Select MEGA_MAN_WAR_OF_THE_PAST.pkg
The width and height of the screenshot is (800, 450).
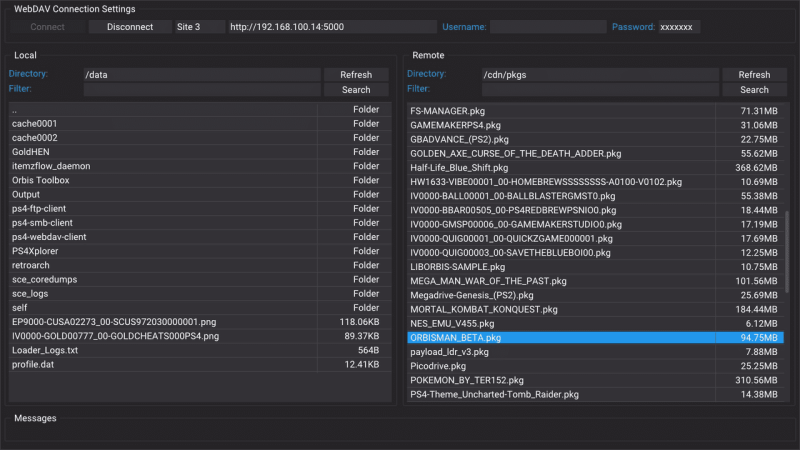tap(595, 281)
